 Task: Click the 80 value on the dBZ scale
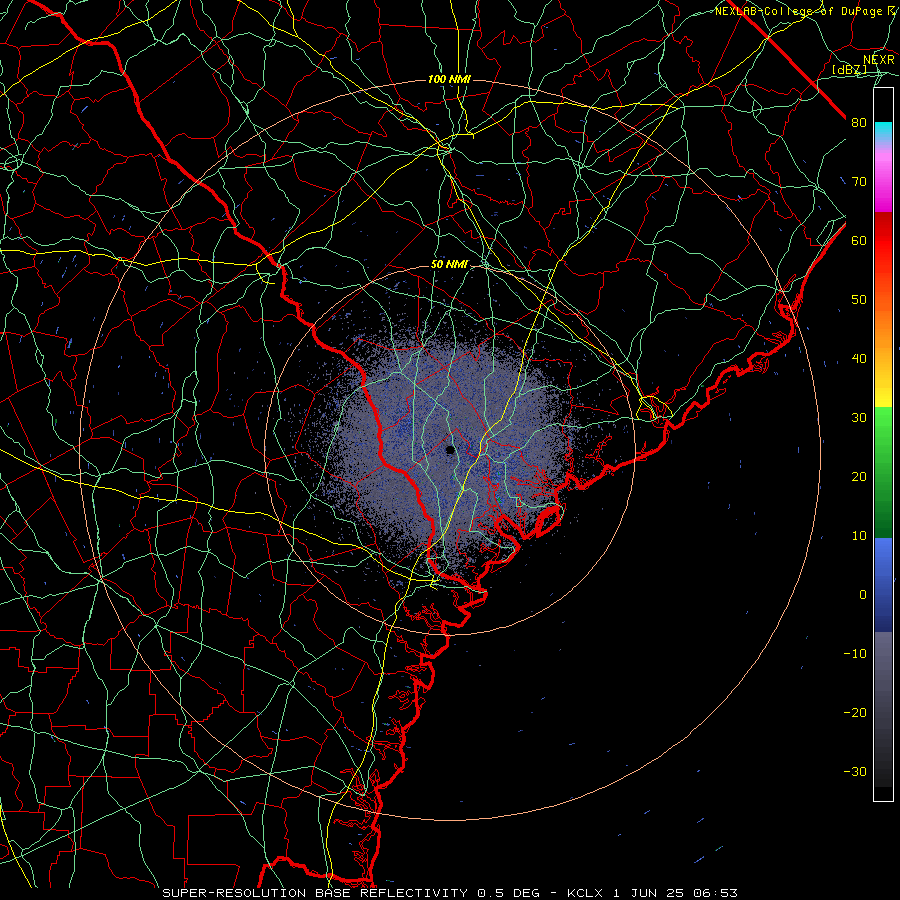859,123
